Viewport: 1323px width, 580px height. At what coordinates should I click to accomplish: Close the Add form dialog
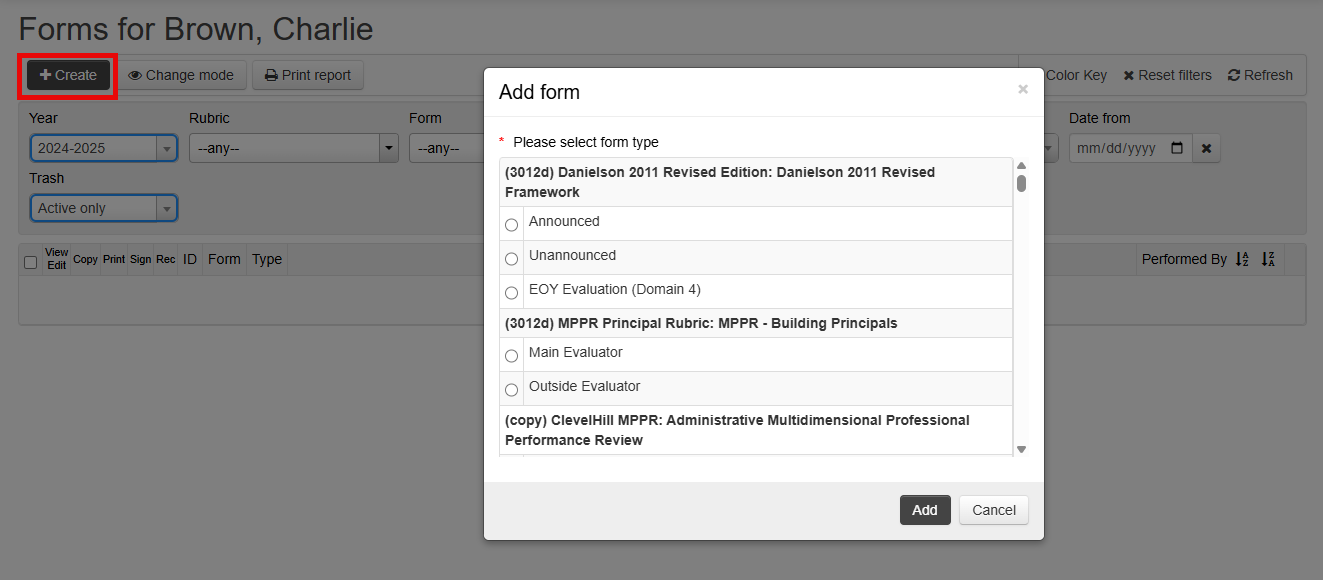(x=1022, y=90)
